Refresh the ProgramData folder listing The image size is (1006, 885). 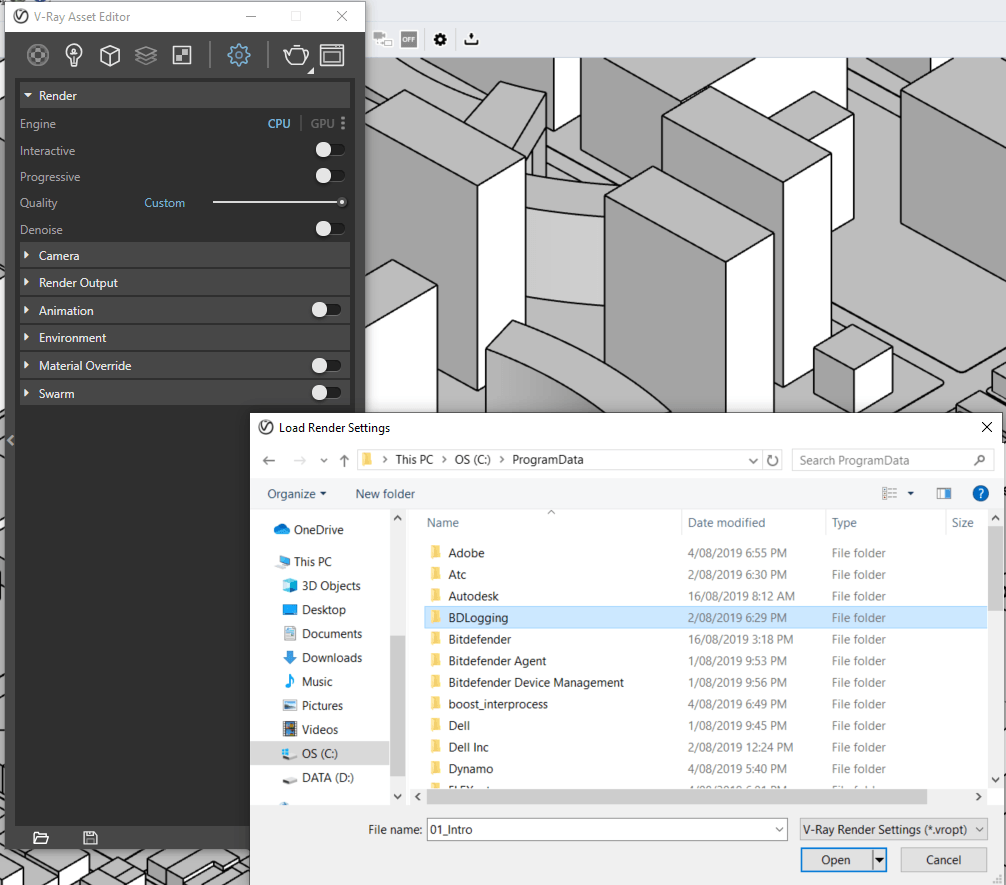pyautogui.click(x=773, y=460)
